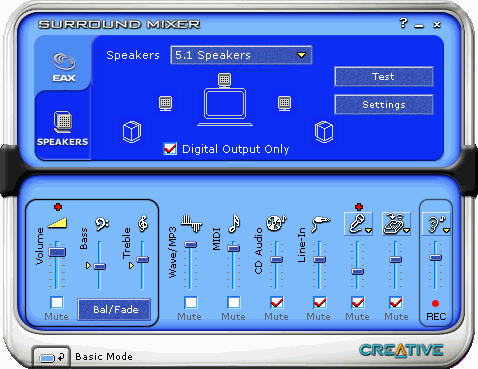Screen dimensions: 478x369
Task: Click the auxiliary source slider thumb
Action: point(395,259)
